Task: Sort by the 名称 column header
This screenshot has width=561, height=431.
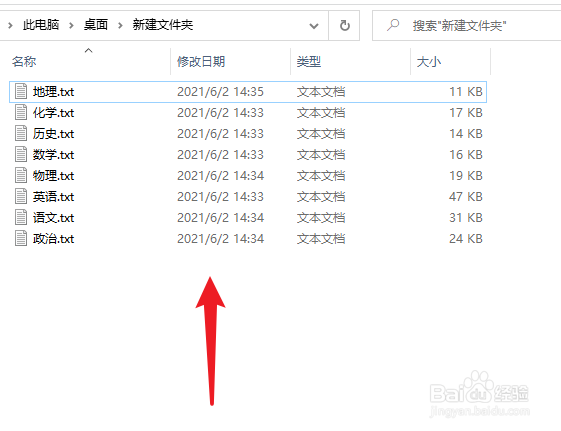Action: pos(24,62)
